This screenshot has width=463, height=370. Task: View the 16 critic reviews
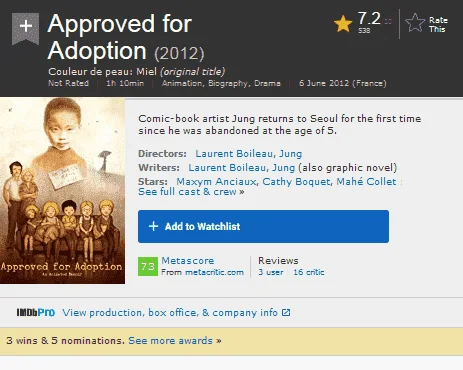[x=309, y=272]
